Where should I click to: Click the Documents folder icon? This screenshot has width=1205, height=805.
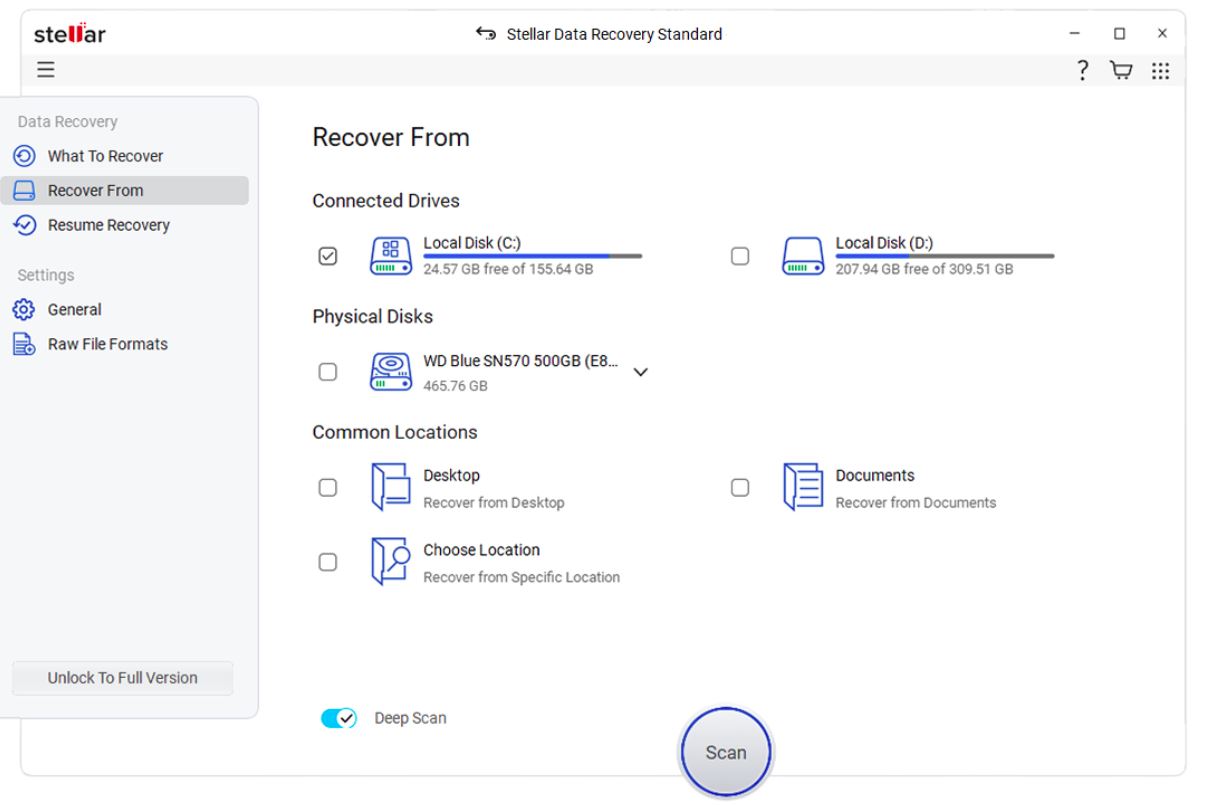(803, 487)
